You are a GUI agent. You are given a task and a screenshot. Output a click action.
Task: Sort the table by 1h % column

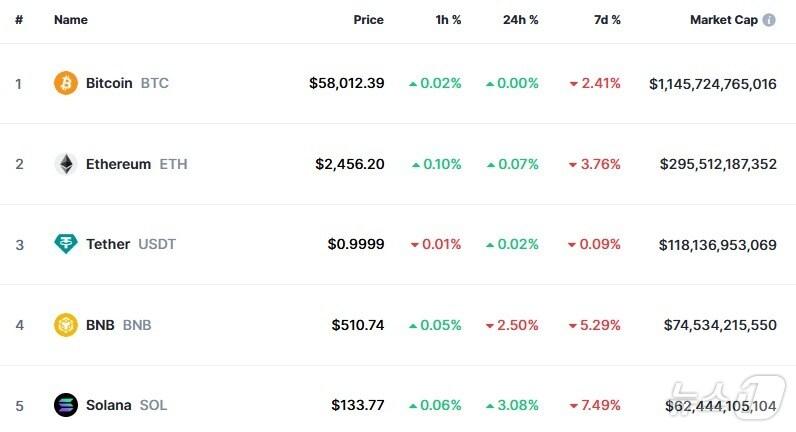pos(448,20)
